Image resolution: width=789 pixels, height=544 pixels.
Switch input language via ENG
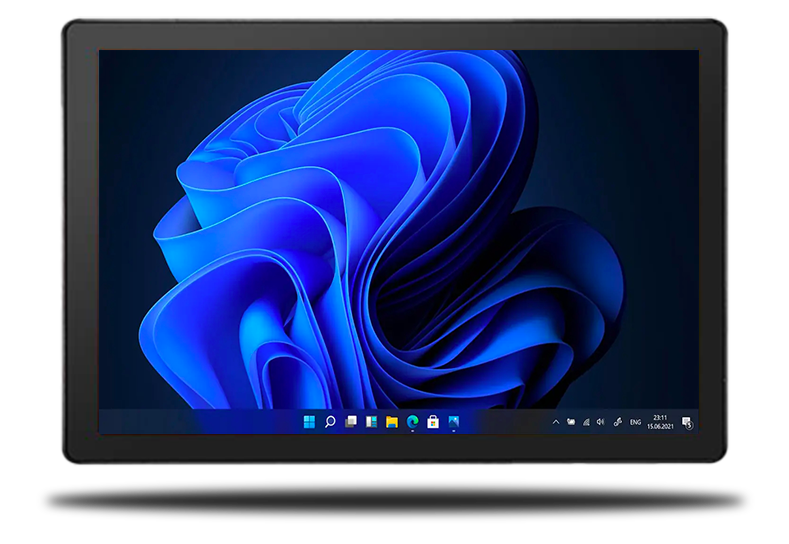pos(635,423)
